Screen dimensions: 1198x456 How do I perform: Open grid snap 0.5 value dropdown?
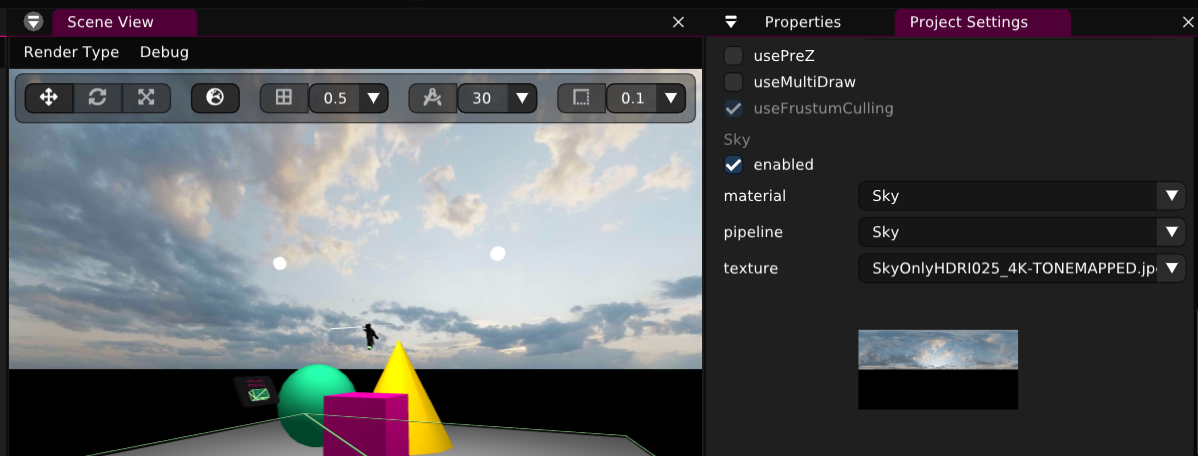pyautogui.click(x=373, y=98)
